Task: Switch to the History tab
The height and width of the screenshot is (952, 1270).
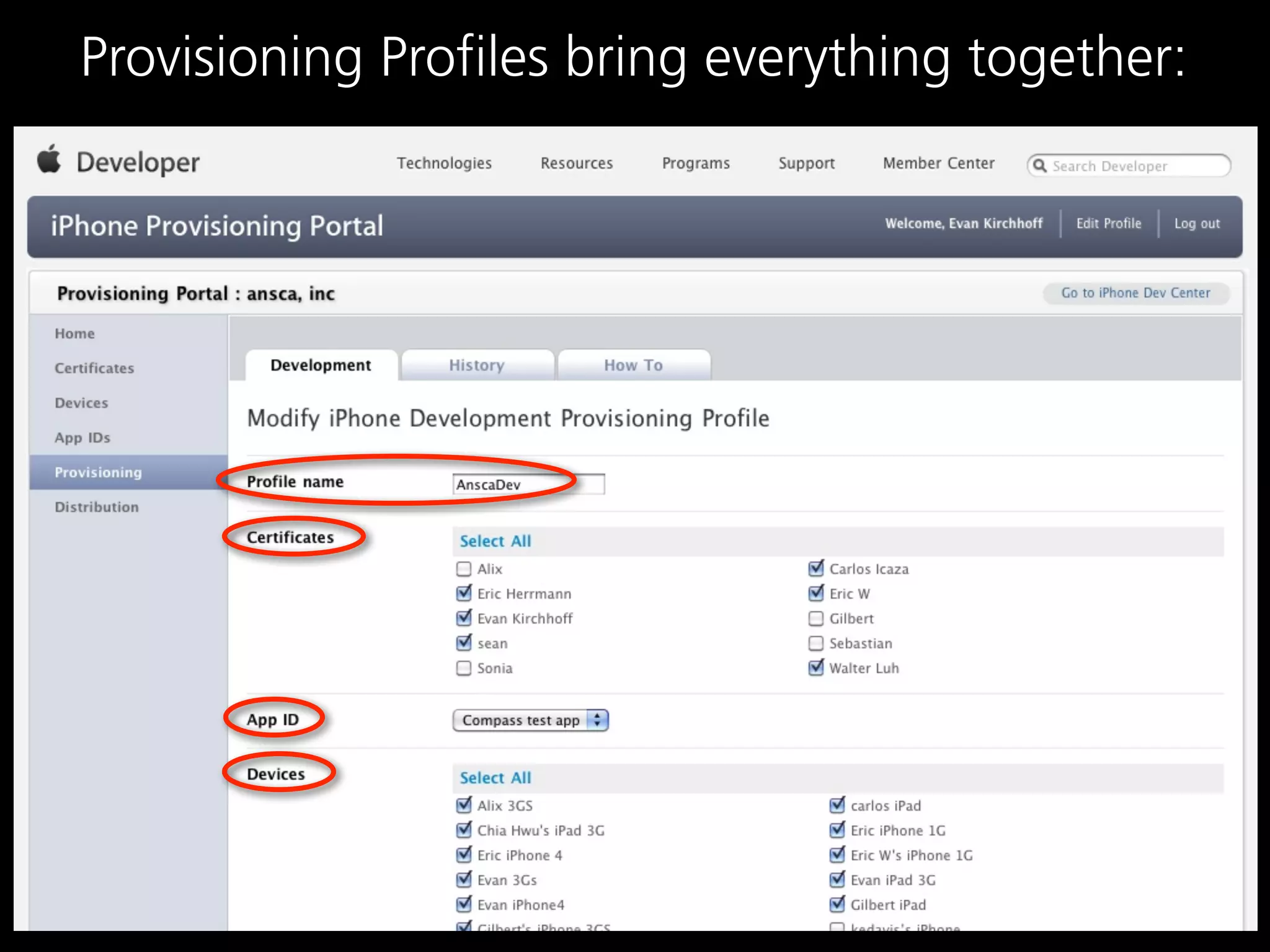Action: click(477, 365)
